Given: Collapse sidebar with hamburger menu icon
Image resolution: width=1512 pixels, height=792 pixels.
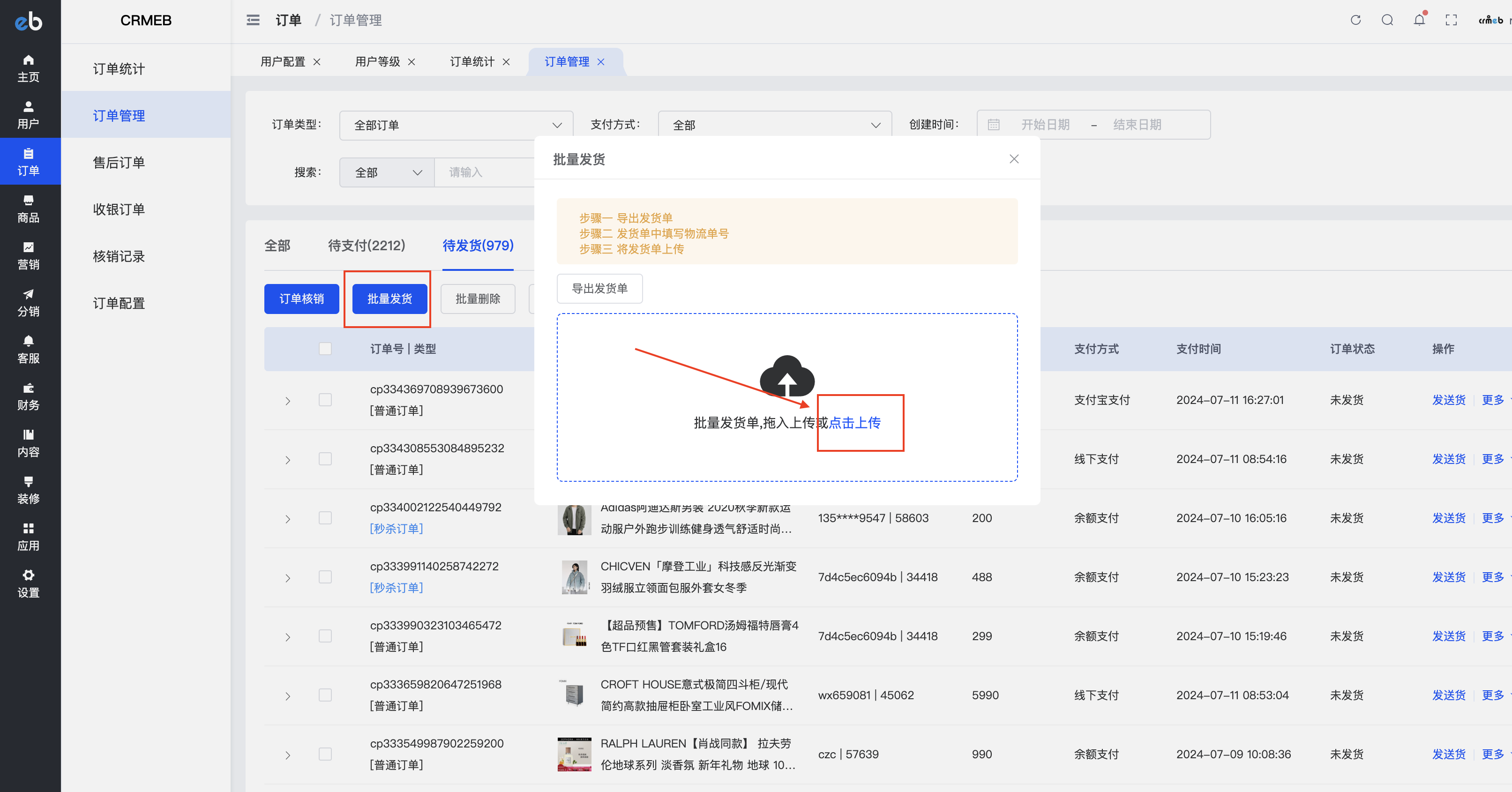Looking at the screenshot, I should [253, 20].
